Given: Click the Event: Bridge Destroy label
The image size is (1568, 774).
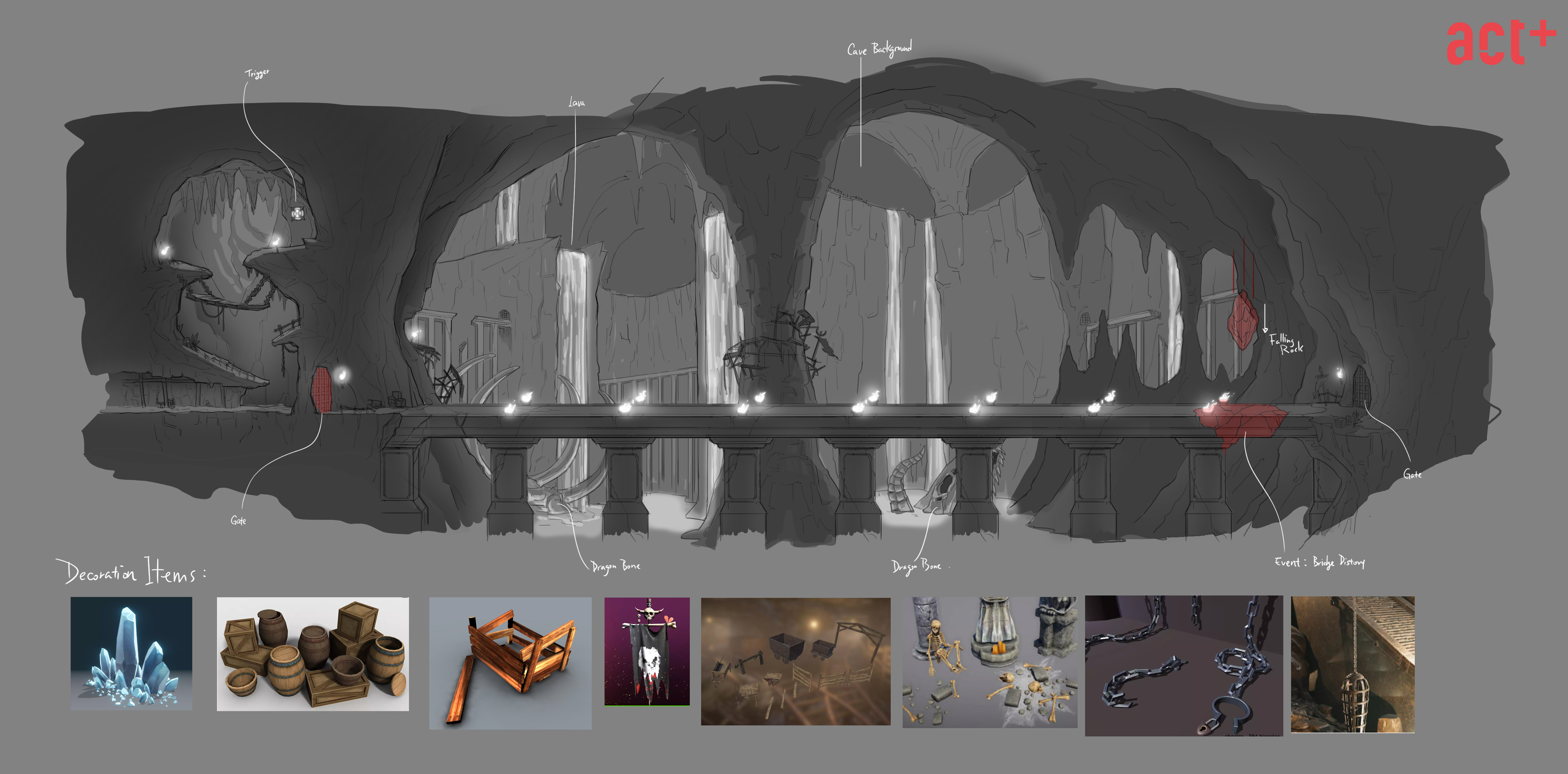Looking at the screenshot, I should coord(1319,562).
